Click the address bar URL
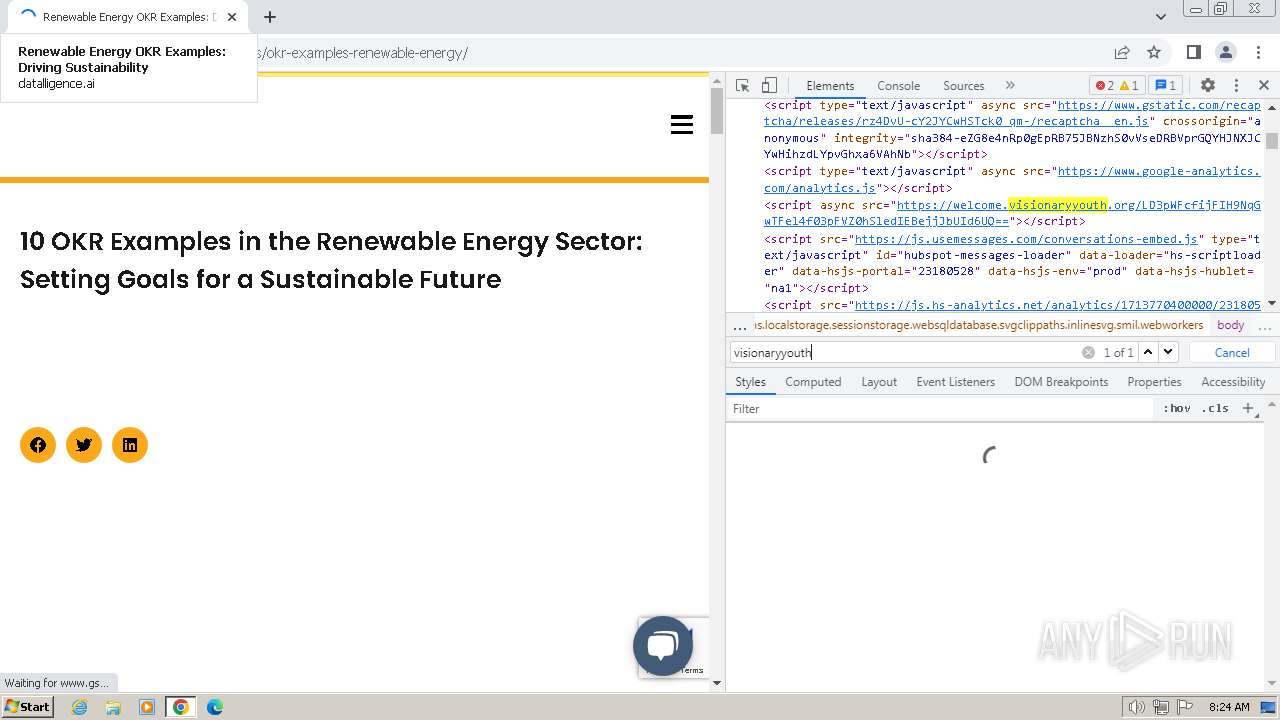This screenshot has width=1280, height=720. 364,53
